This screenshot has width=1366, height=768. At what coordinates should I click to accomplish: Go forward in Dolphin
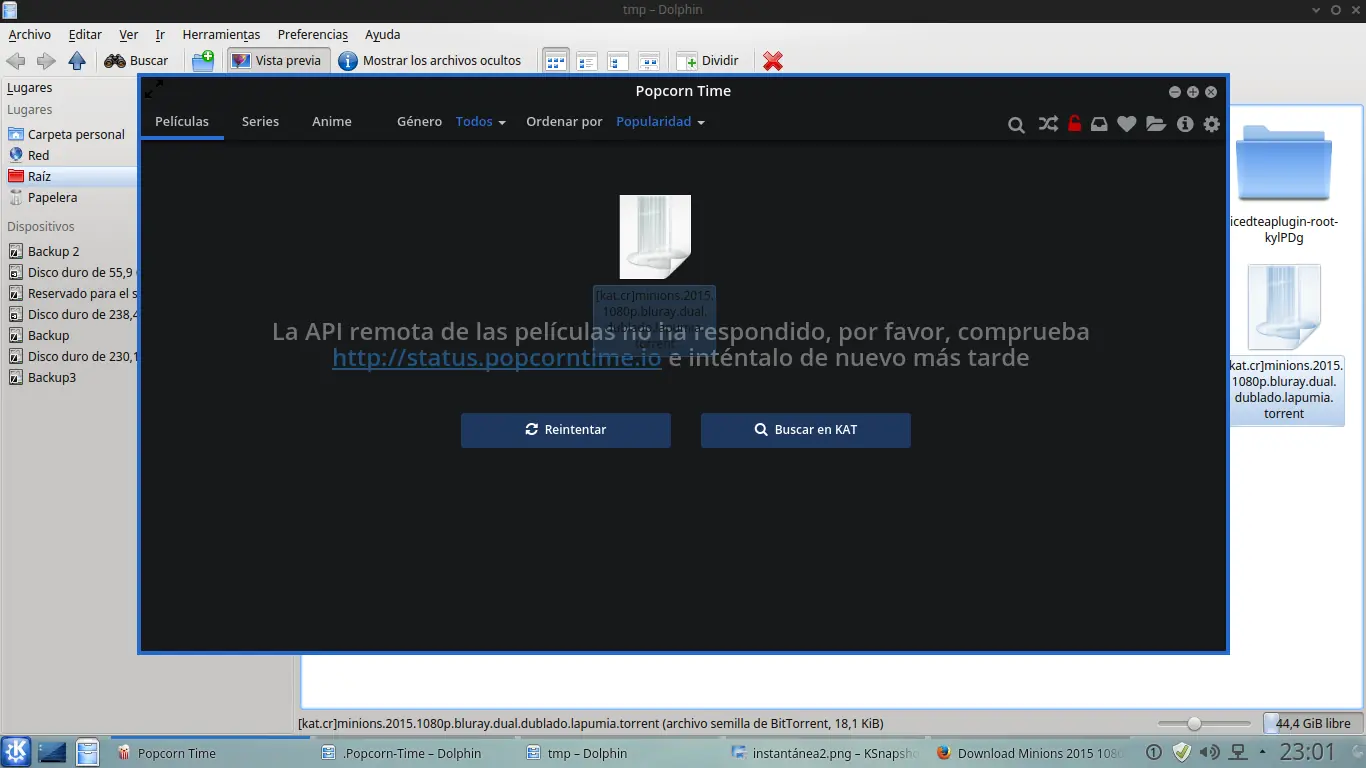tap(46, 61)
